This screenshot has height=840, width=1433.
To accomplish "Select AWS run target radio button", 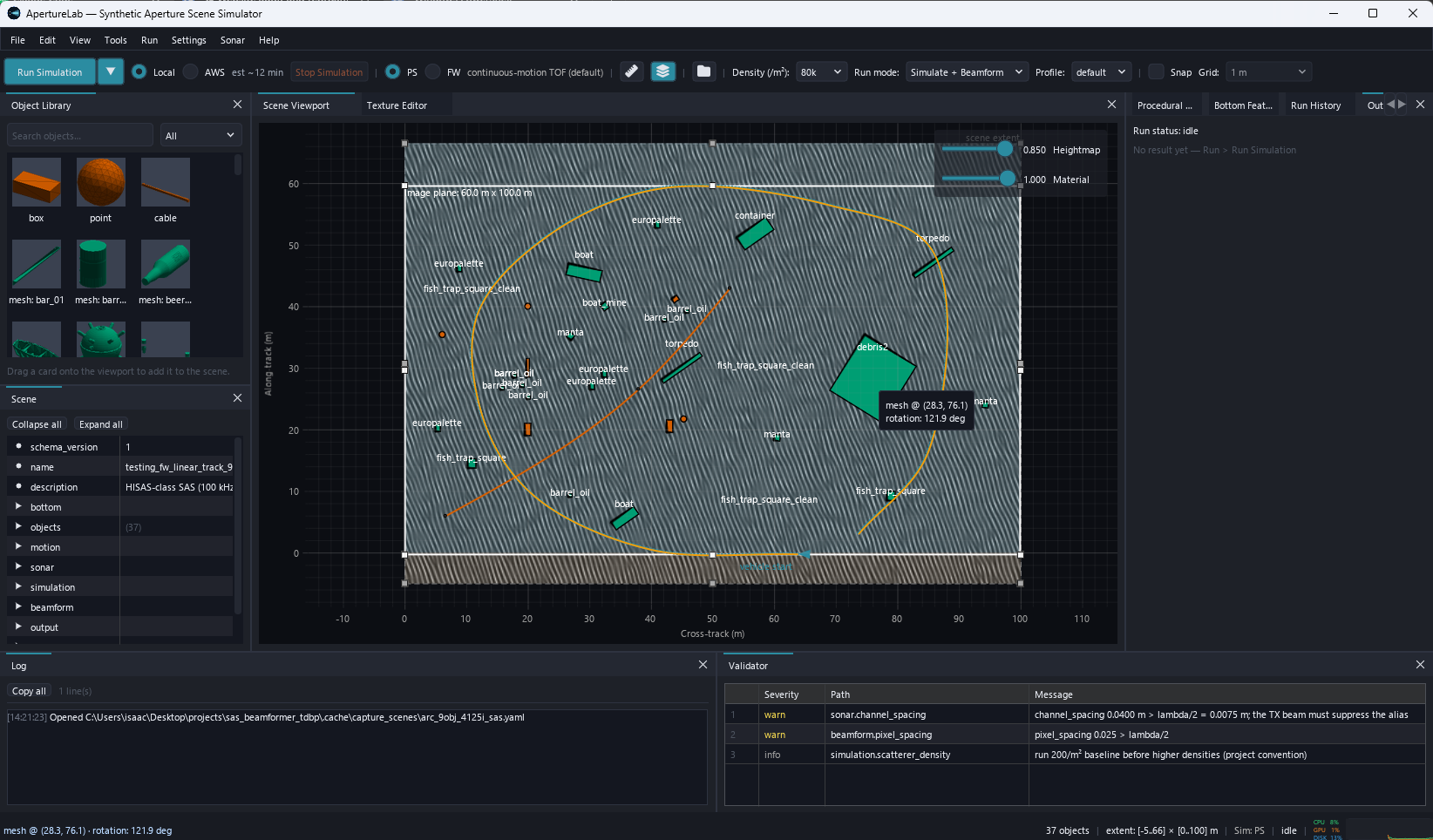I will pos(191,72).
